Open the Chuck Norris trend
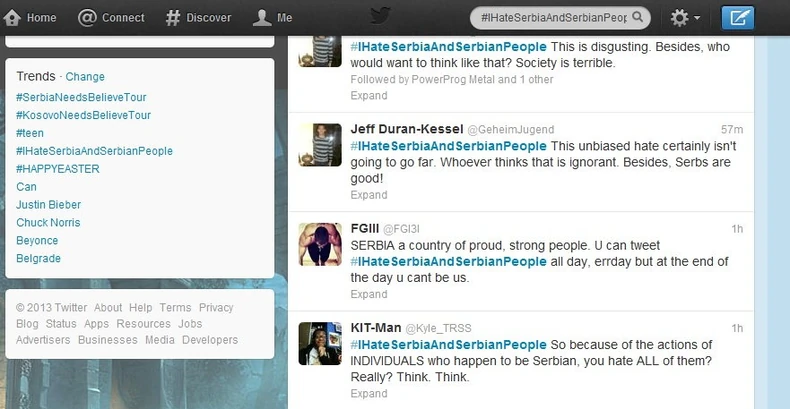The width and height of the screenshot is (790, 409). coord(48,223)
